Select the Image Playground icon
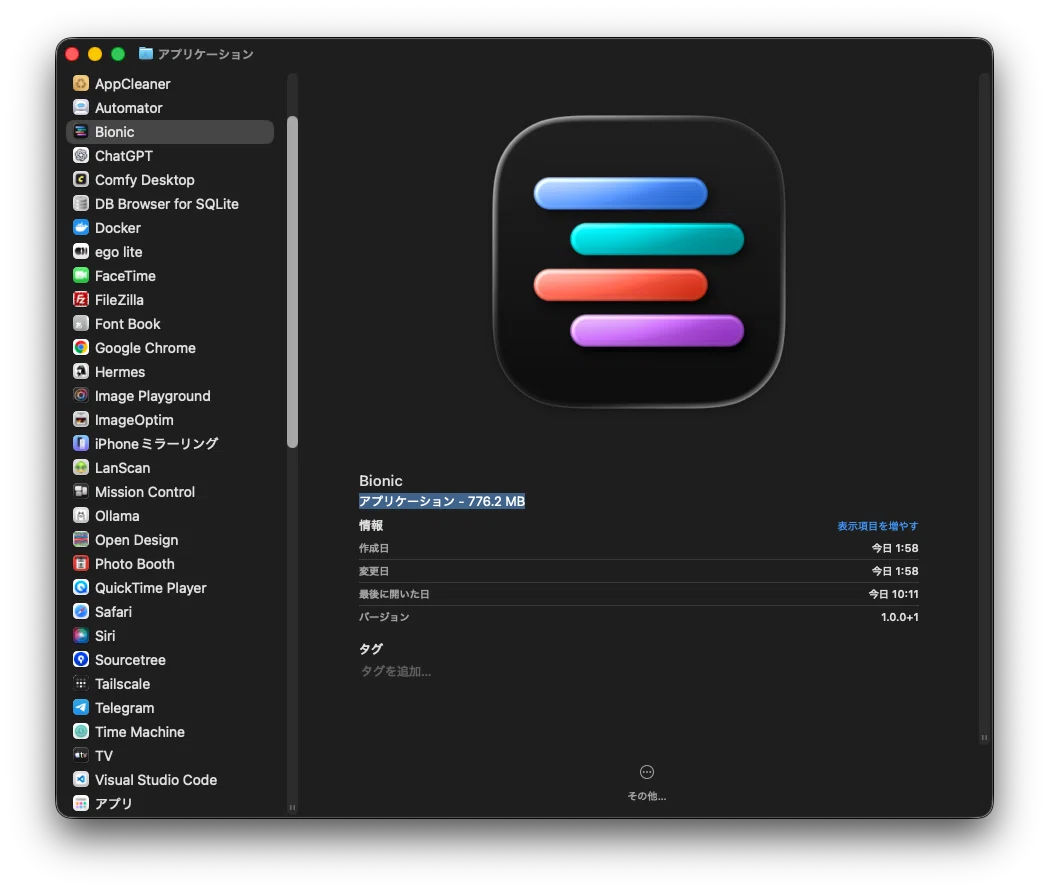 [81, 395]
